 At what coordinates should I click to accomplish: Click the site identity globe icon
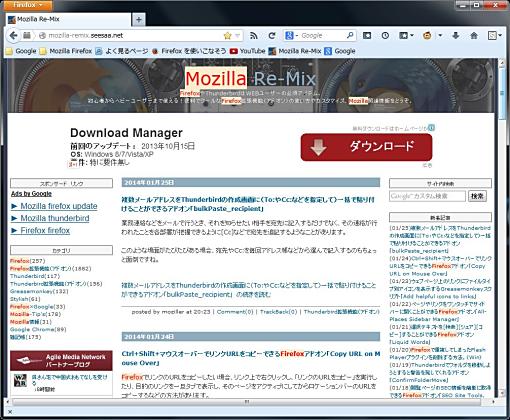click(x=42, y=36)
